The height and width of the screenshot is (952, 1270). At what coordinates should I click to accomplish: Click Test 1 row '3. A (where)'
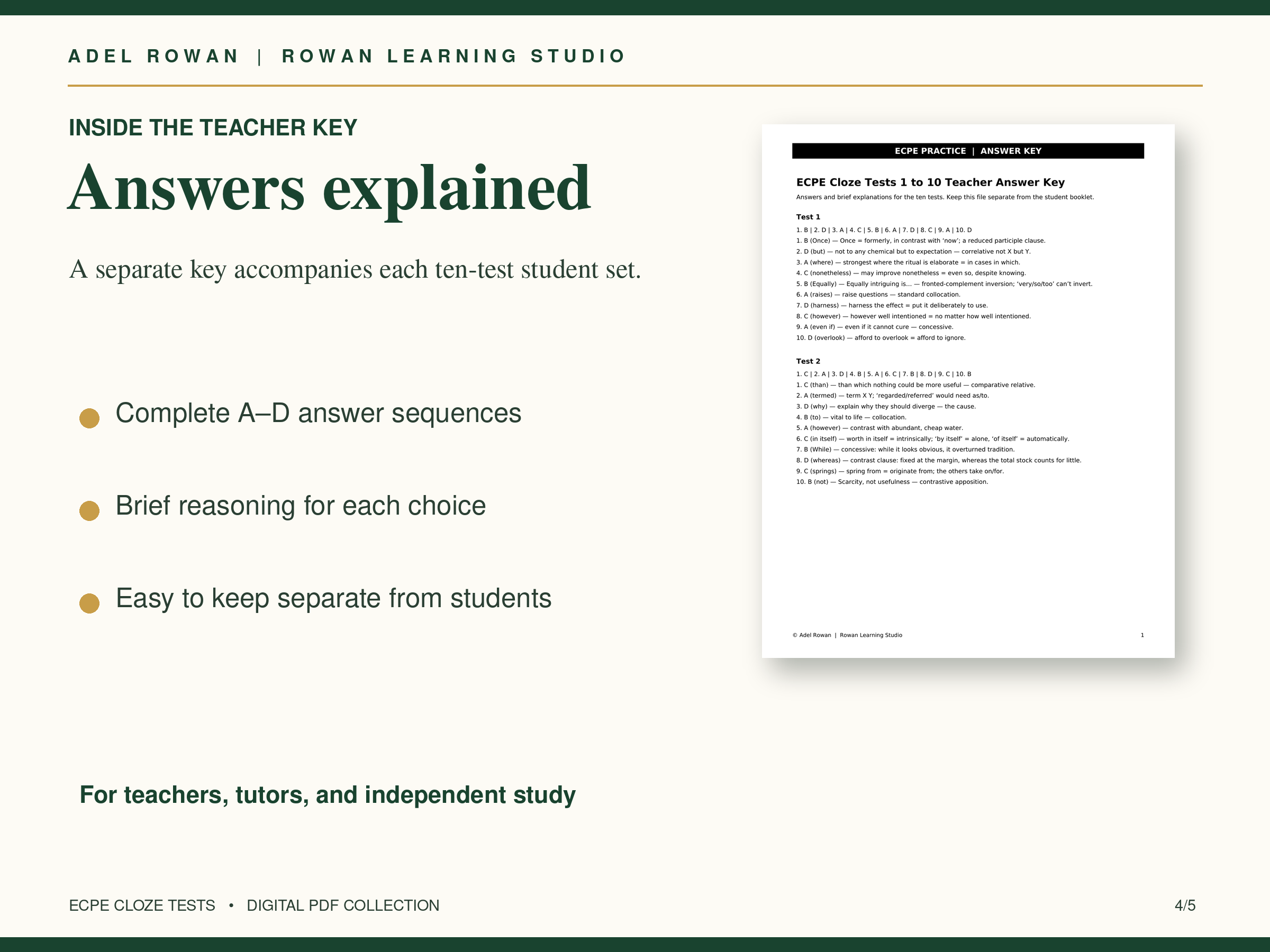pos(908,263)
